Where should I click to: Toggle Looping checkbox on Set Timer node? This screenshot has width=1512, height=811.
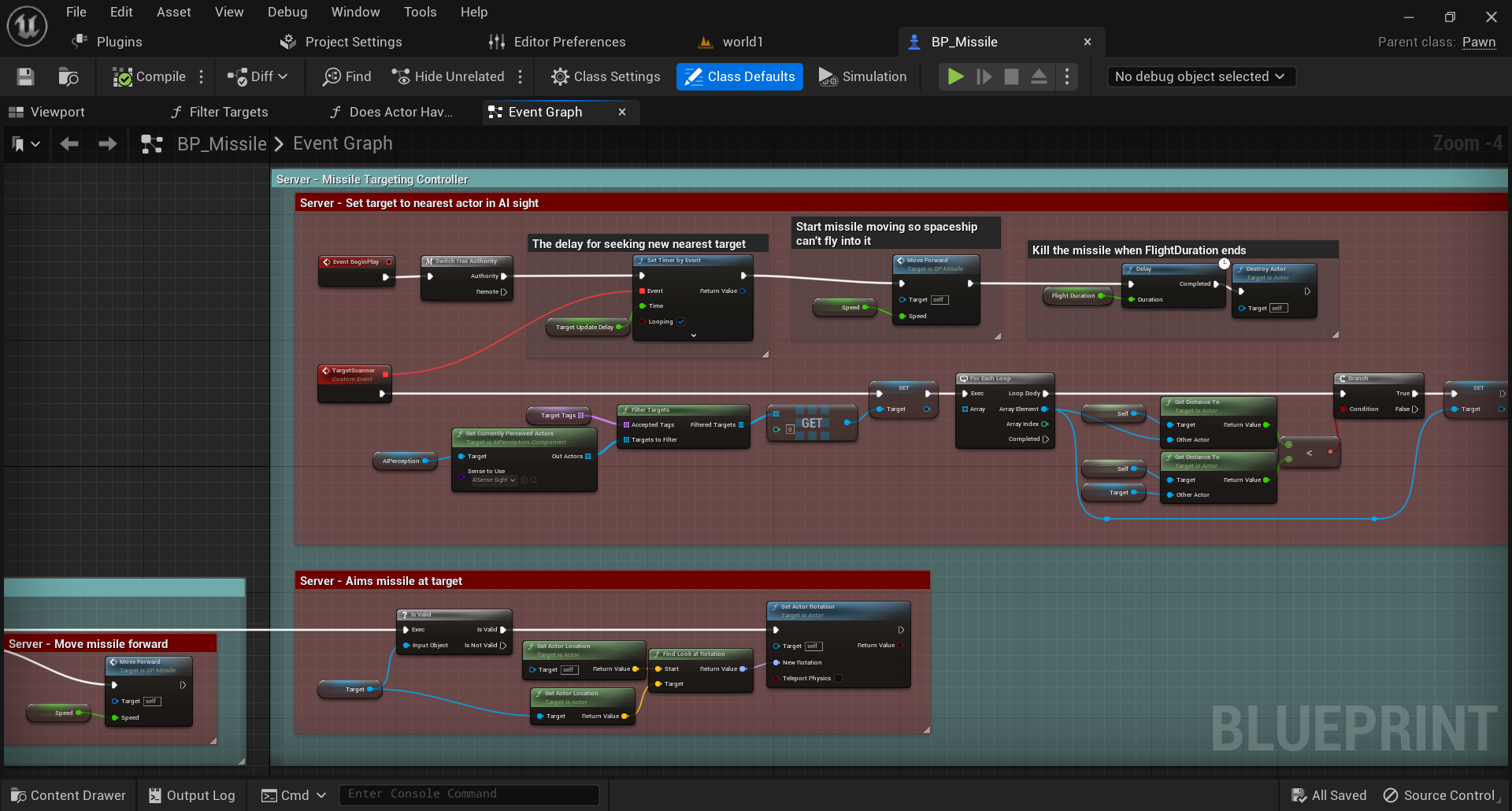681,321
